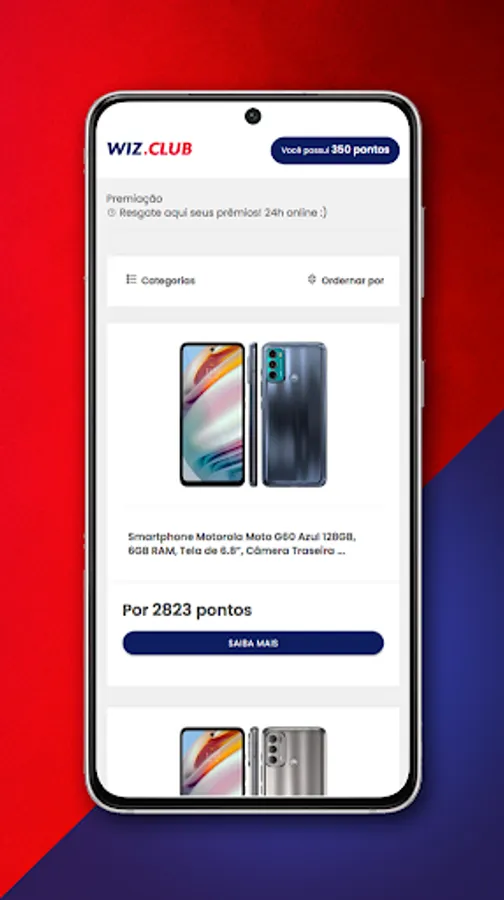Image resolution: width=504 pixels, height=900 pixels.
Task: Select the Premiação section heading
Action: coord(134,199)
